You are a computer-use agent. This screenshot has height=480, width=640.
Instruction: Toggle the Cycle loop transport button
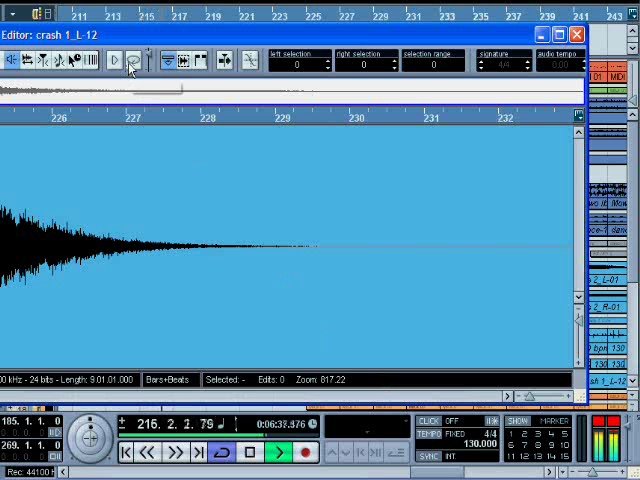pos(222,453)
